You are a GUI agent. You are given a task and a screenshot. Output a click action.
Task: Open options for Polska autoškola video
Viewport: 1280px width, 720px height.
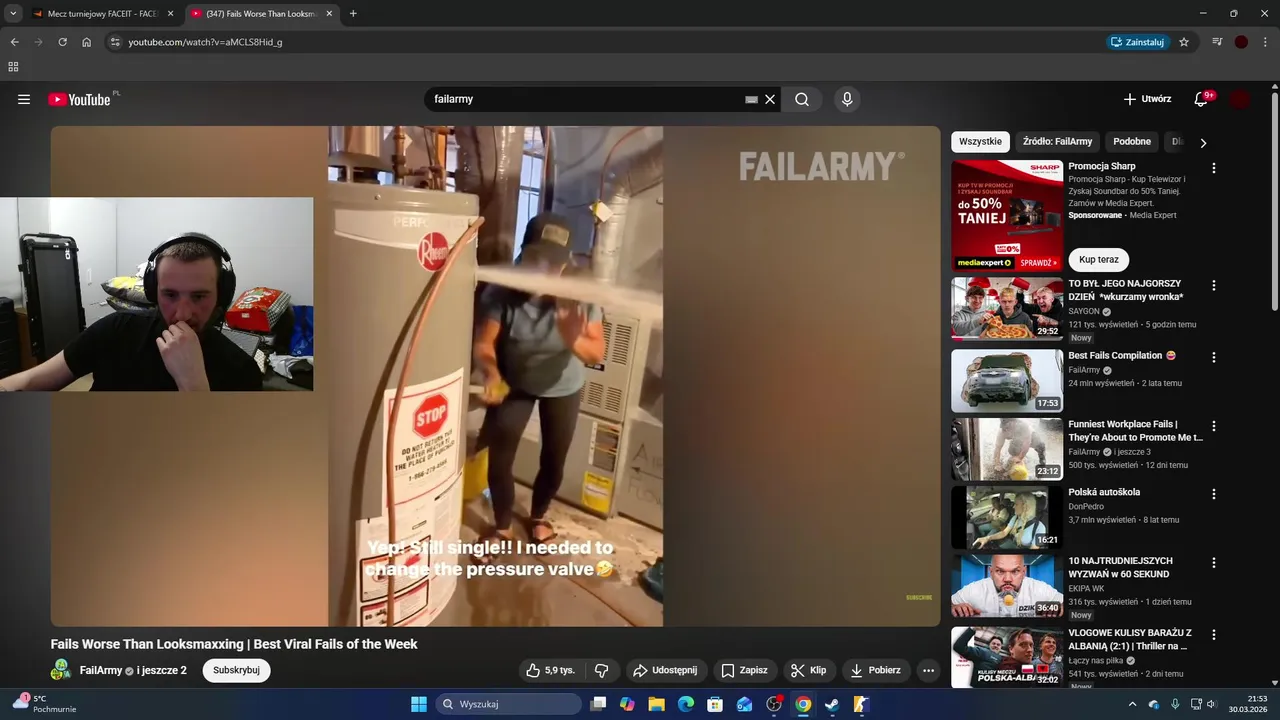pyautogui.click(x=1214, y=494)
